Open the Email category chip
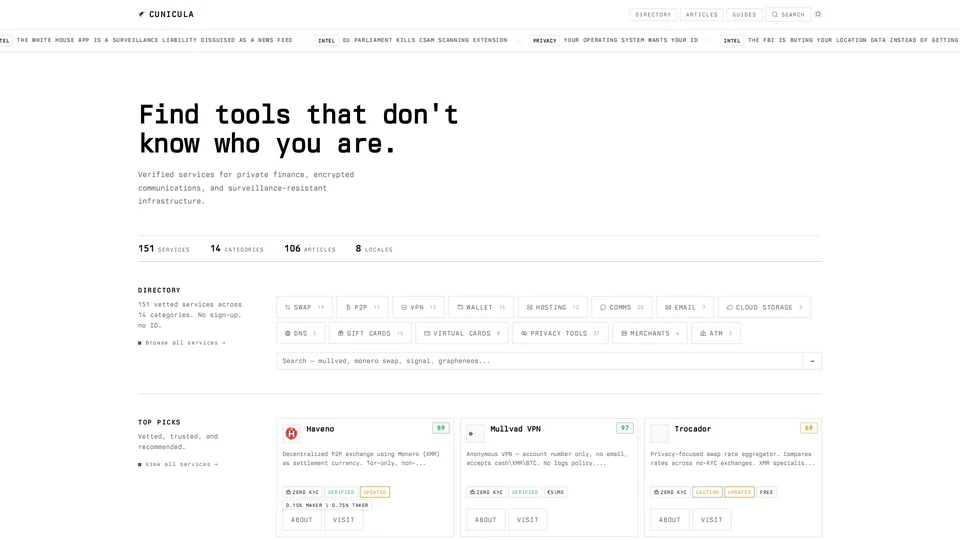960x540 pixels. (685, 307)
